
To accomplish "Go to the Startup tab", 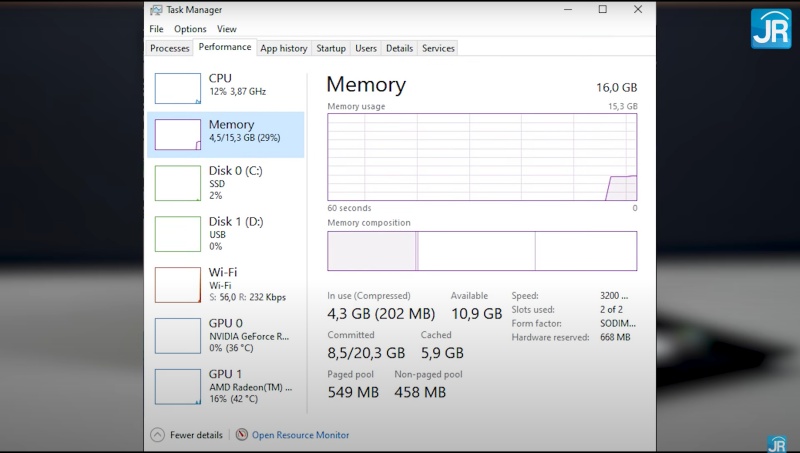I will pyautogui.click(x=330, y=48).
